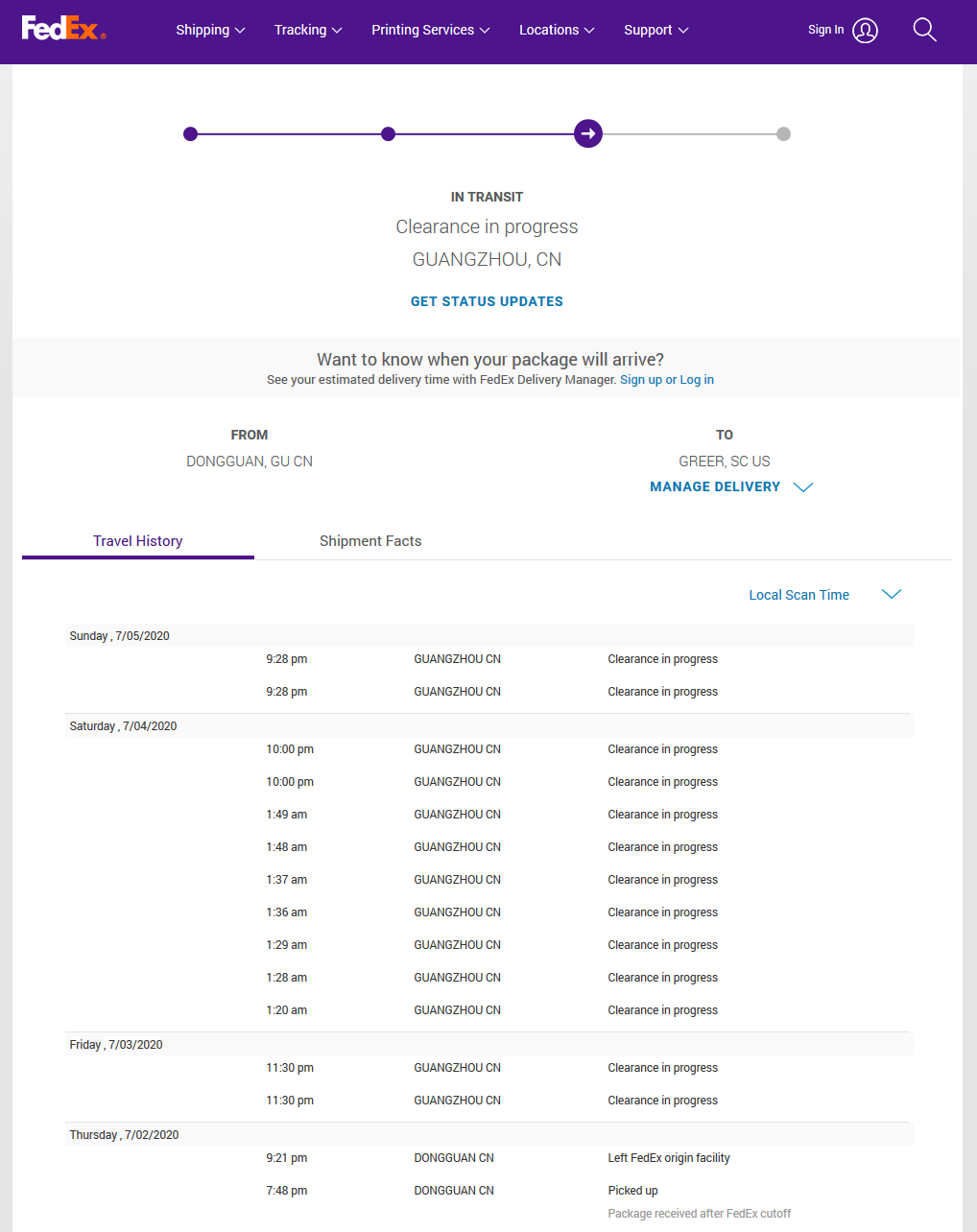Image resolution: width=977 pixels, height=1232 pixels.
Task: Open the Printing Services menu
Action: 431,30
